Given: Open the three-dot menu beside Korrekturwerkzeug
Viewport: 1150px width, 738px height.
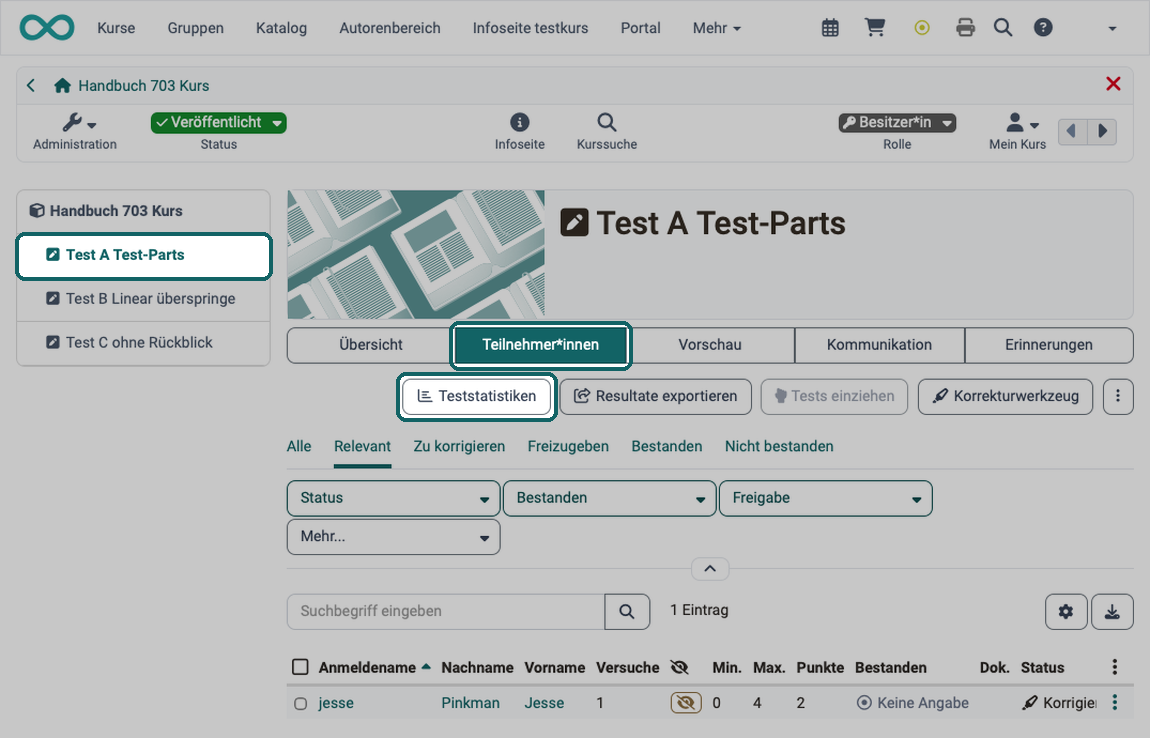Looking at the screenshot, I should (x=1118, y=396).
